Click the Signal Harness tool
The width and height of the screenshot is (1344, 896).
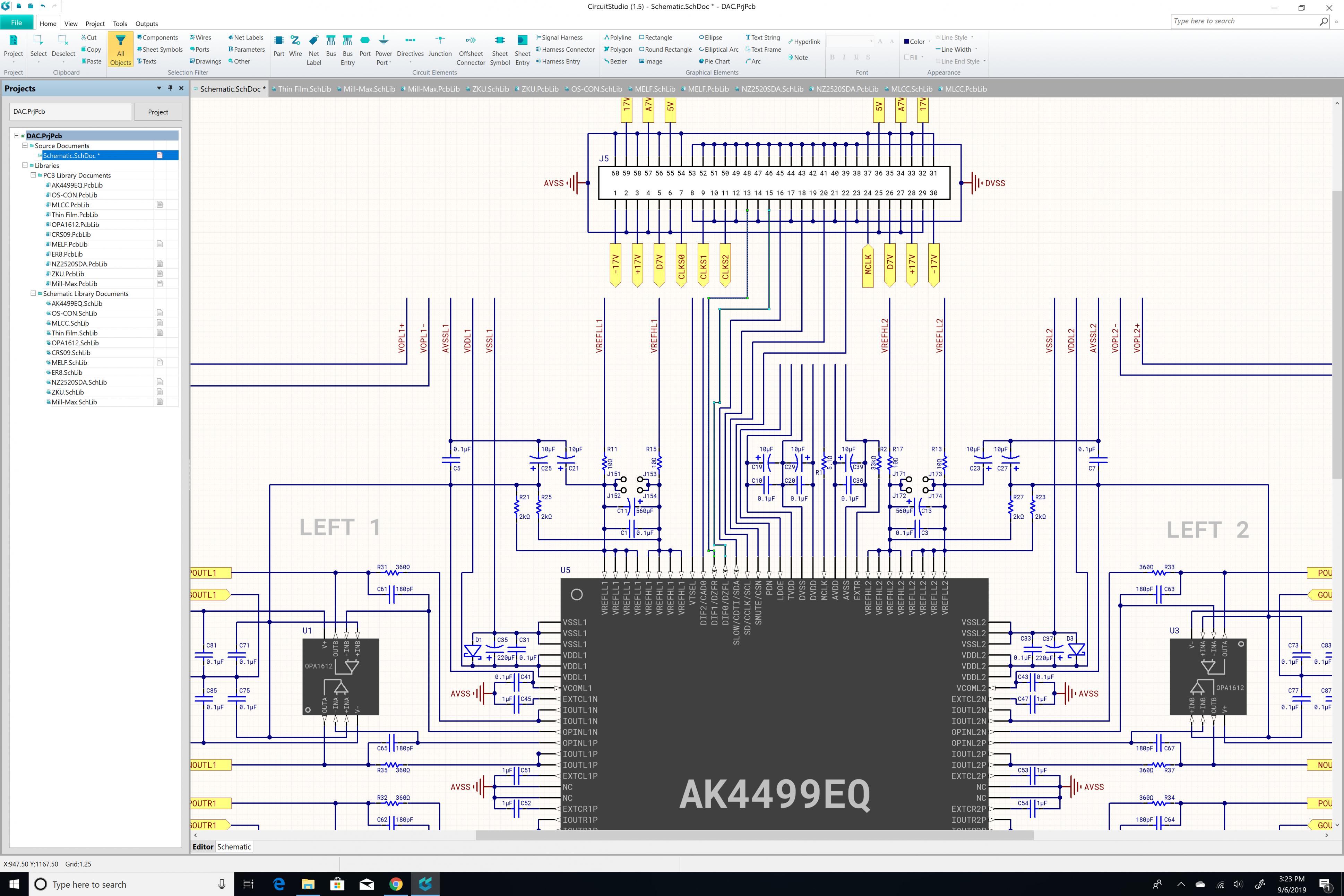[559, 38]
